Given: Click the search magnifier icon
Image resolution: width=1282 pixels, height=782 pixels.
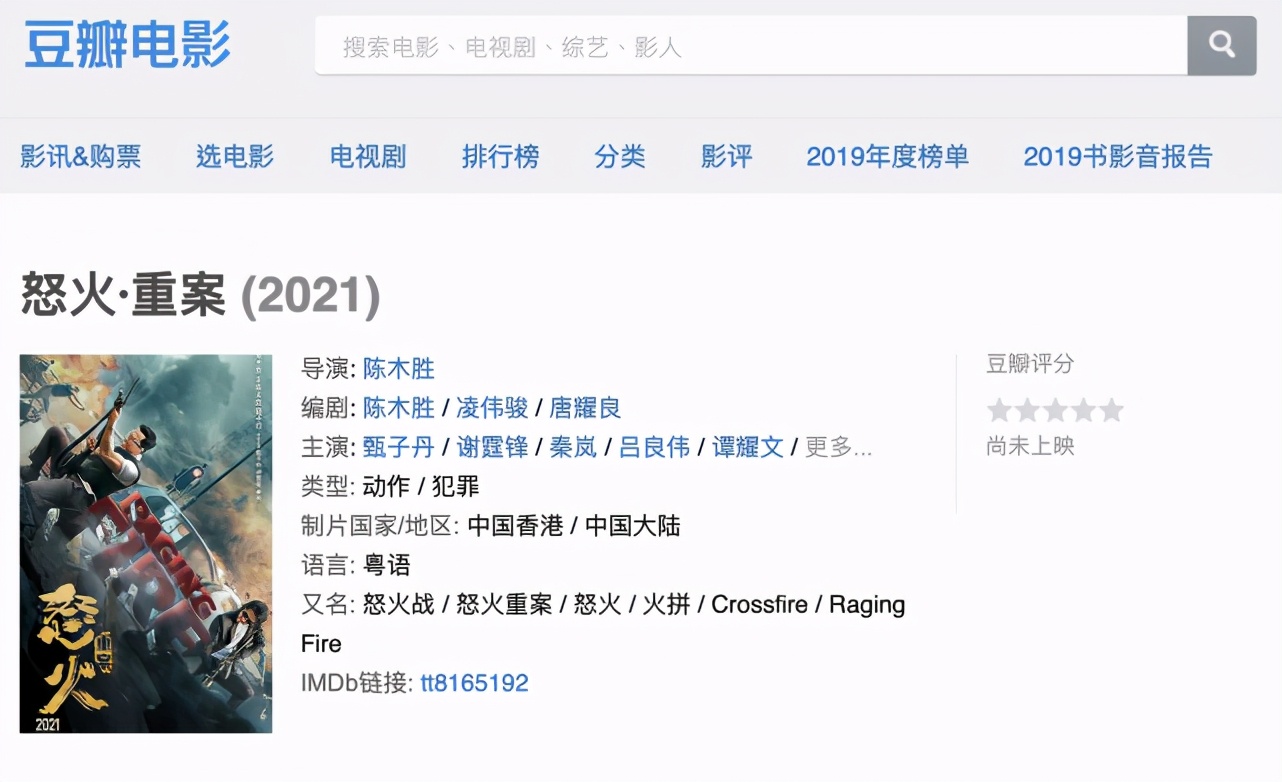Looking at the screenshot, I should [1221, 45].
